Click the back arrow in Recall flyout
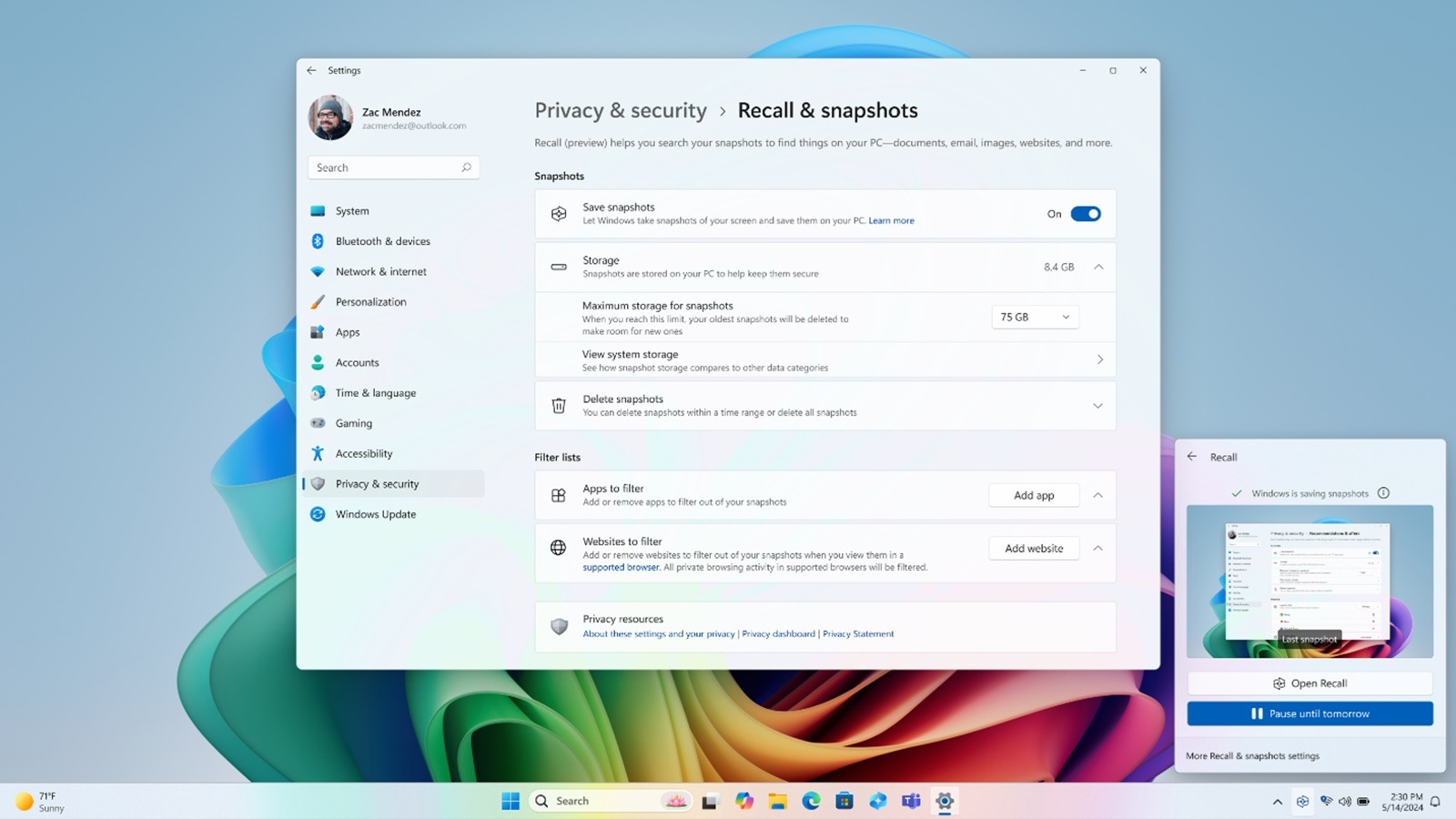This screenshot has height=819, width=1456. click(x=1192, y=457)
